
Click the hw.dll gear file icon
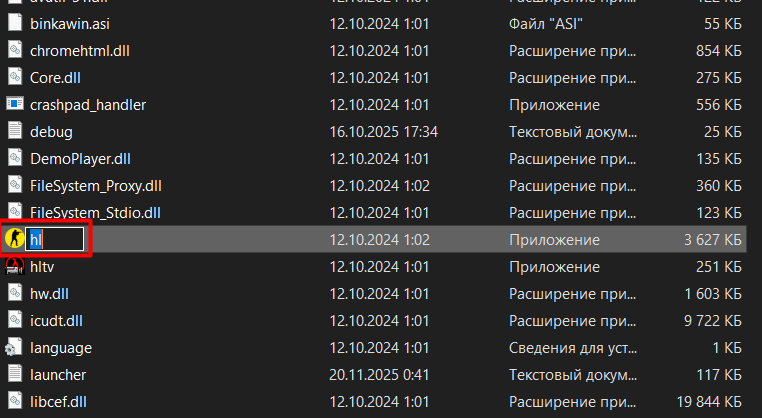15,293
